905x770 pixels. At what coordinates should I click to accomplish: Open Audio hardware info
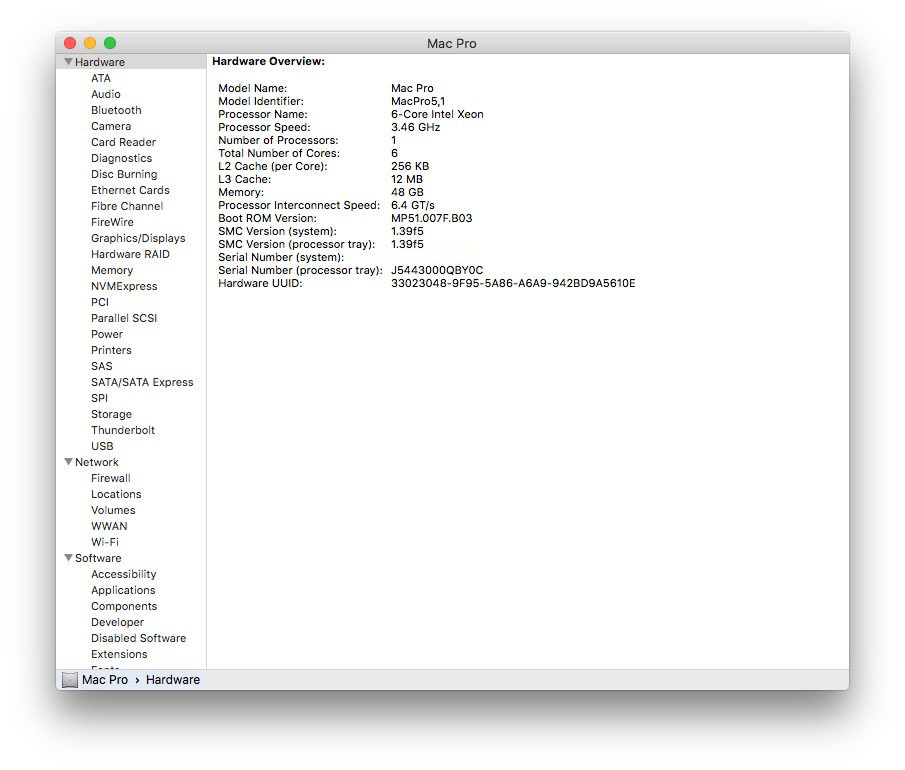tap(106, 94)
